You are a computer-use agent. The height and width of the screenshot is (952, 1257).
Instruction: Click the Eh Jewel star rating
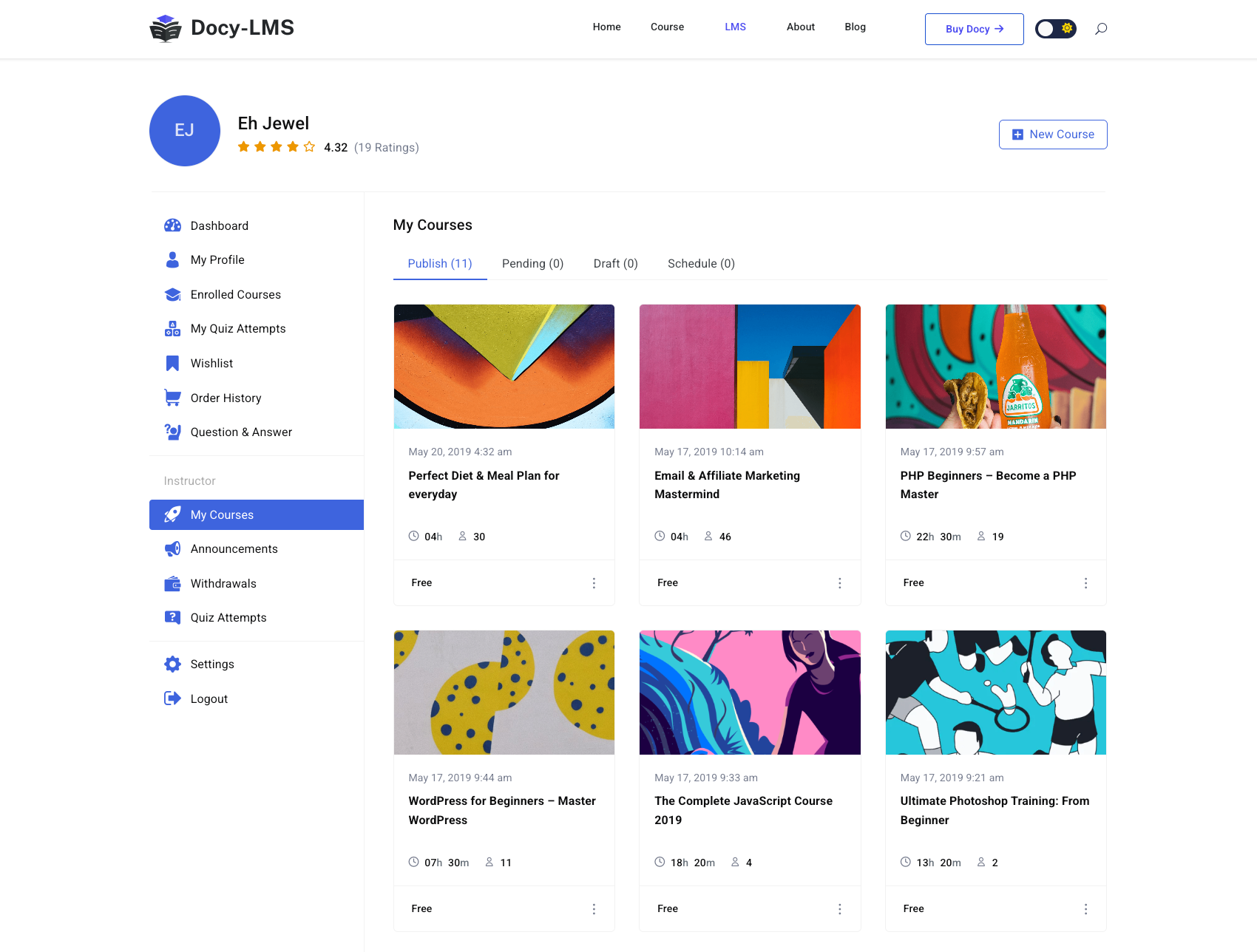277,147
